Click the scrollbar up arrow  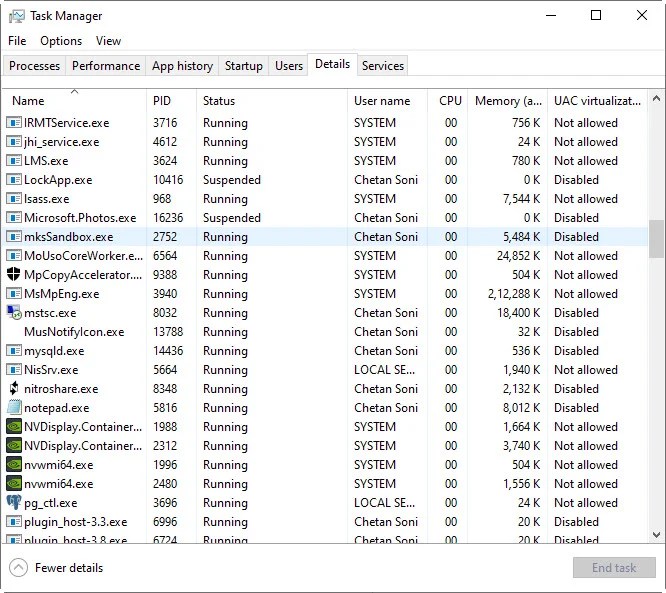657,99
